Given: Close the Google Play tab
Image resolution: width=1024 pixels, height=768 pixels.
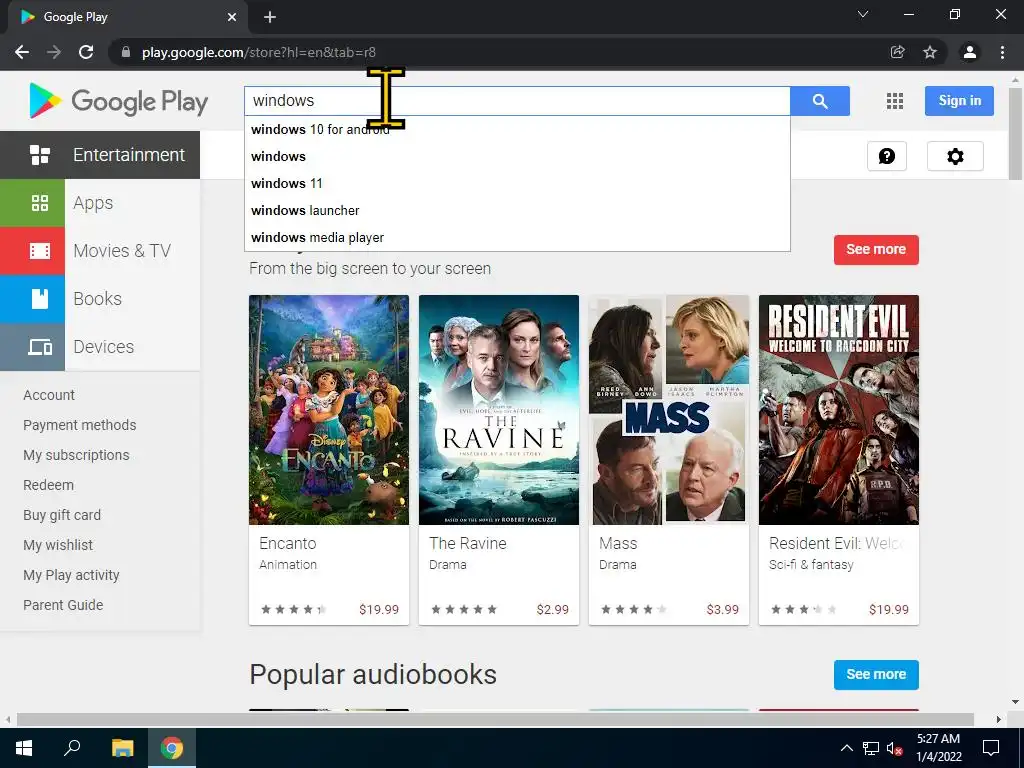Looking at the screenshot, I should 232,17.
